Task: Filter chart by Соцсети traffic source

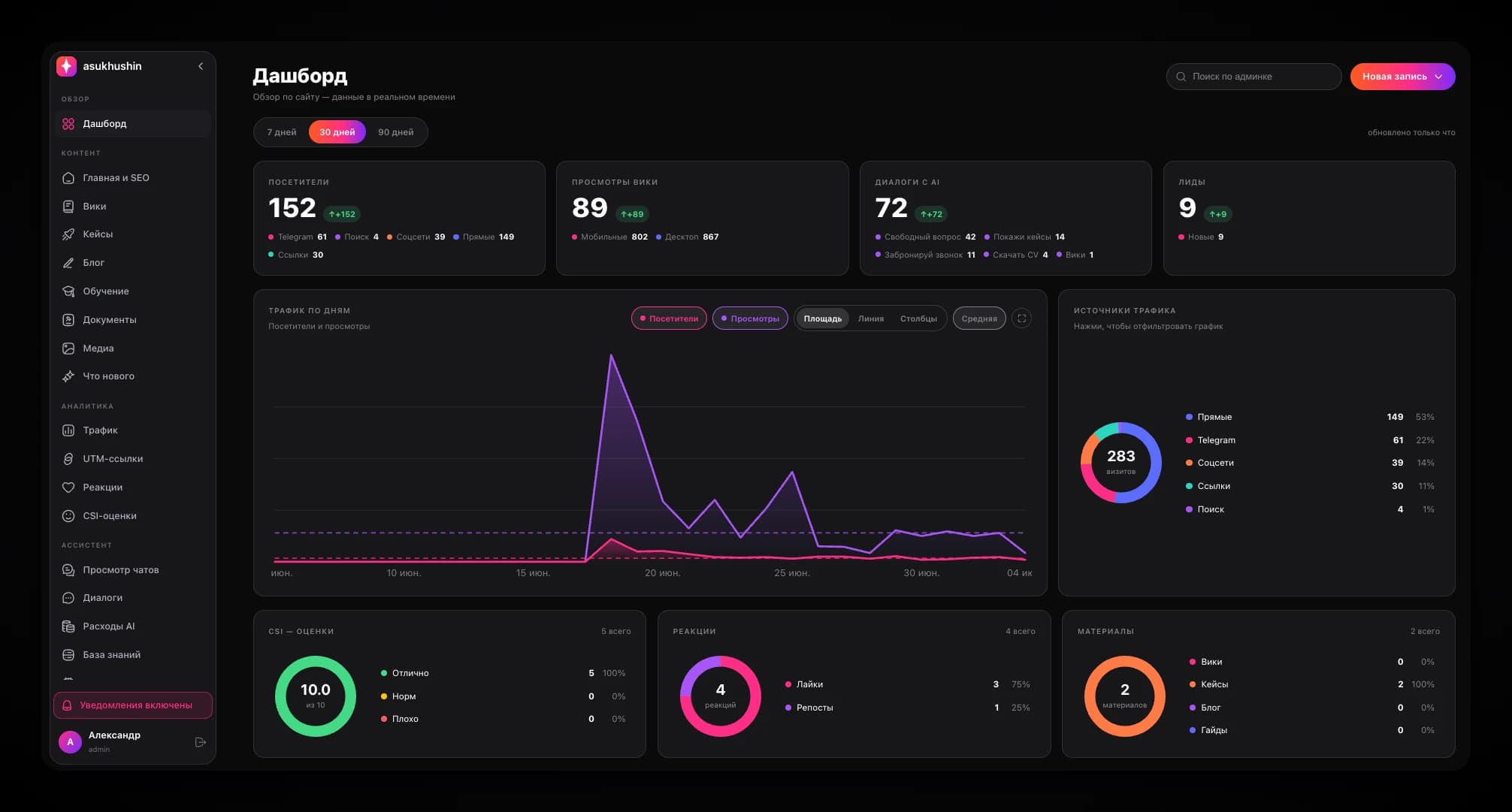Action: pos(1310,463)
